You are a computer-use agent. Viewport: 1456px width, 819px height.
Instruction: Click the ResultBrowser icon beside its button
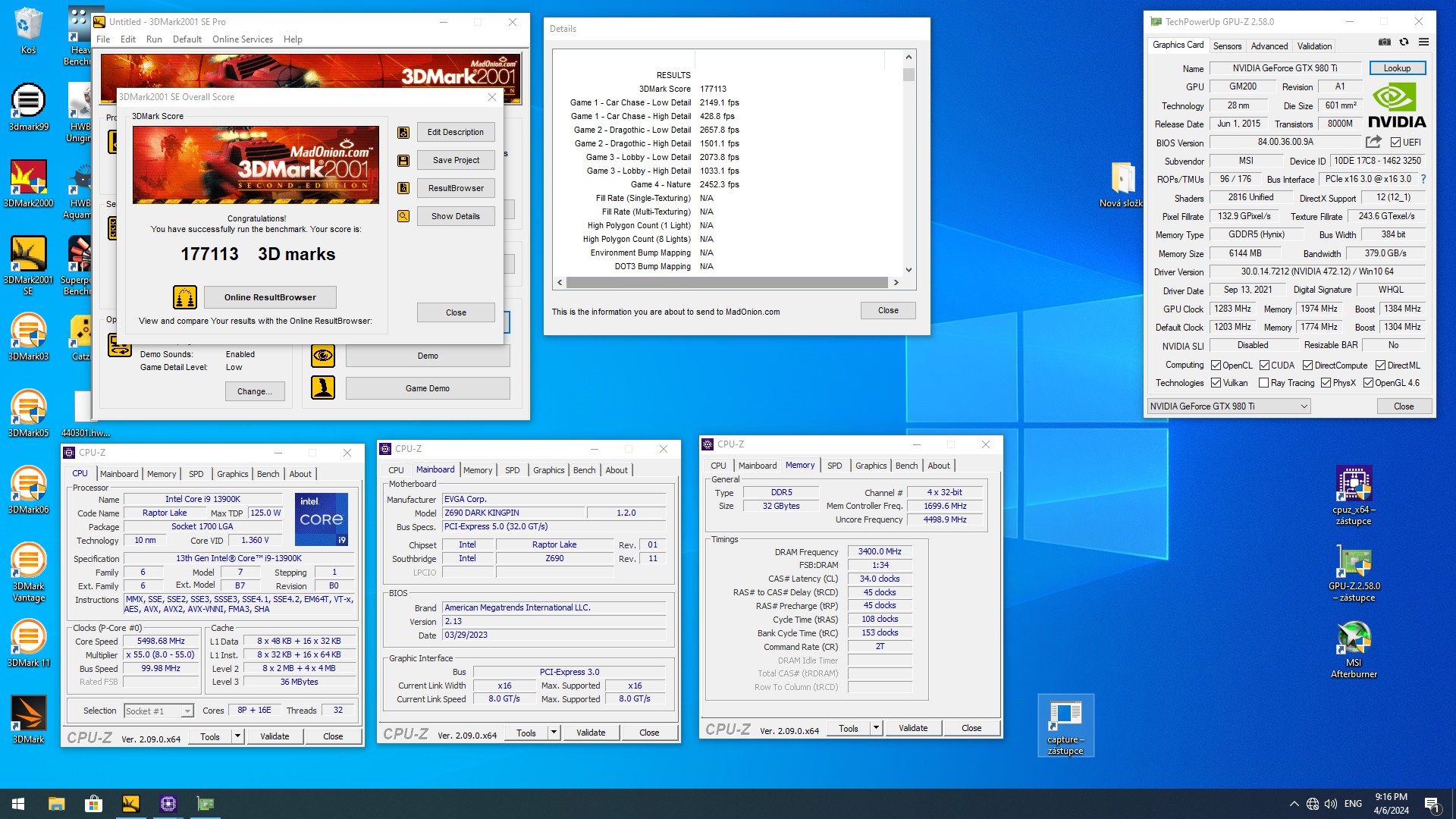(x=403, y=188)
